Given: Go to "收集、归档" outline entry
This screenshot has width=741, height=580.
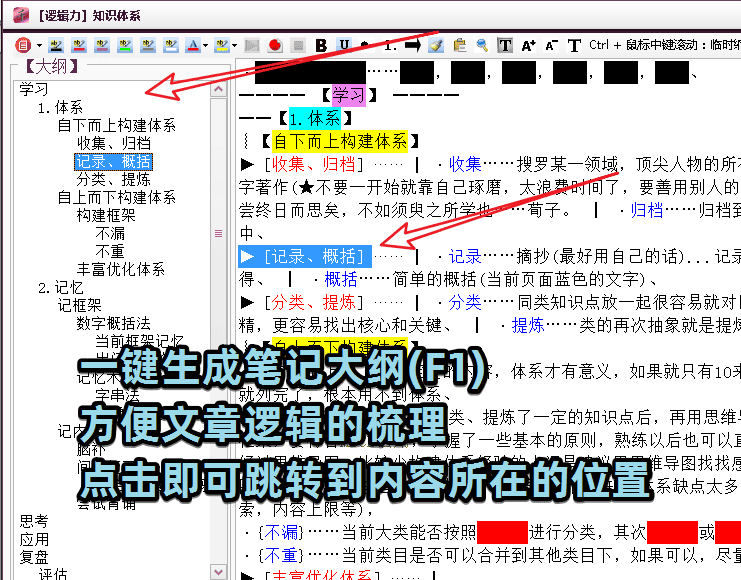Looking at the screenshot, I should pos(113,143).
